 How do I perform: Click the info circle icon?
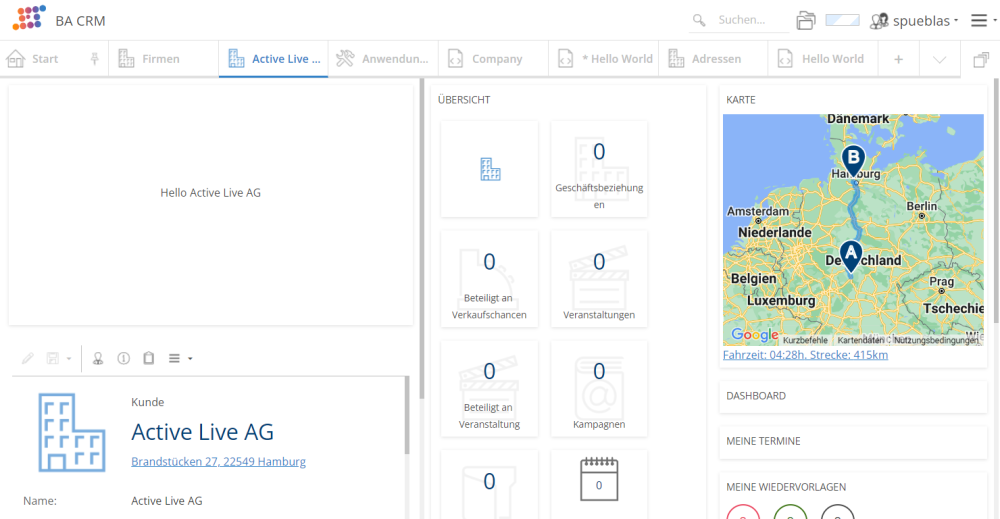click(124, 358)
